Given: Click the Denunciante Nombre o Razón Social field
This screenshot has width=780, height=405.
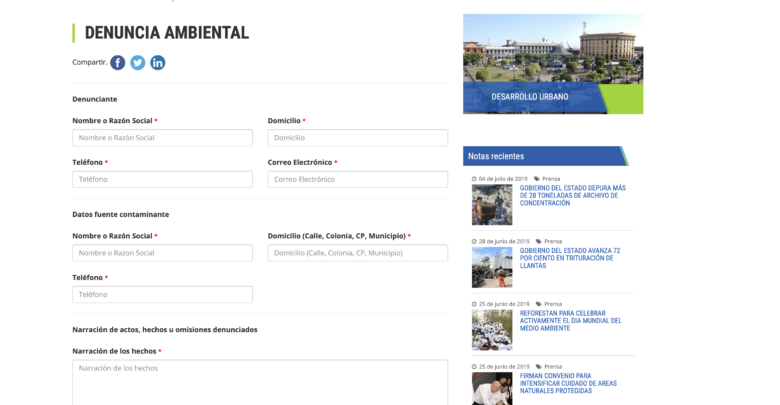Looking at the screenshot, I should pyautogui.click(x=162, y=138).
